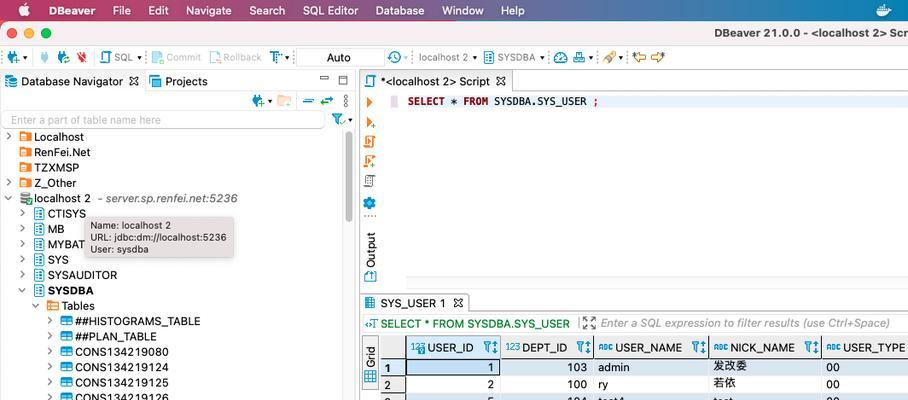This screenshot has height=400, width=908.
Task: Click the new folder icon in navigator
Action: pyautogui.click(x=284, y=101)
